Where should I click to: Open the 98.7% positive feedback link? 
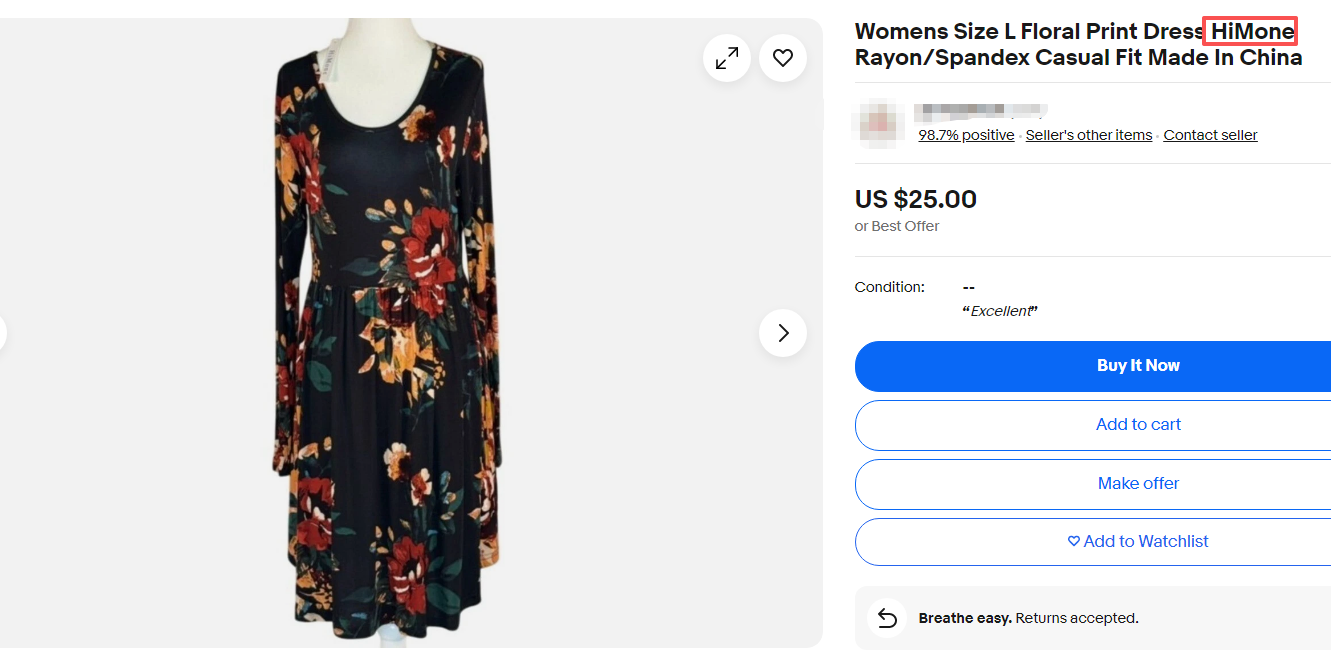(x=966, y=135)
